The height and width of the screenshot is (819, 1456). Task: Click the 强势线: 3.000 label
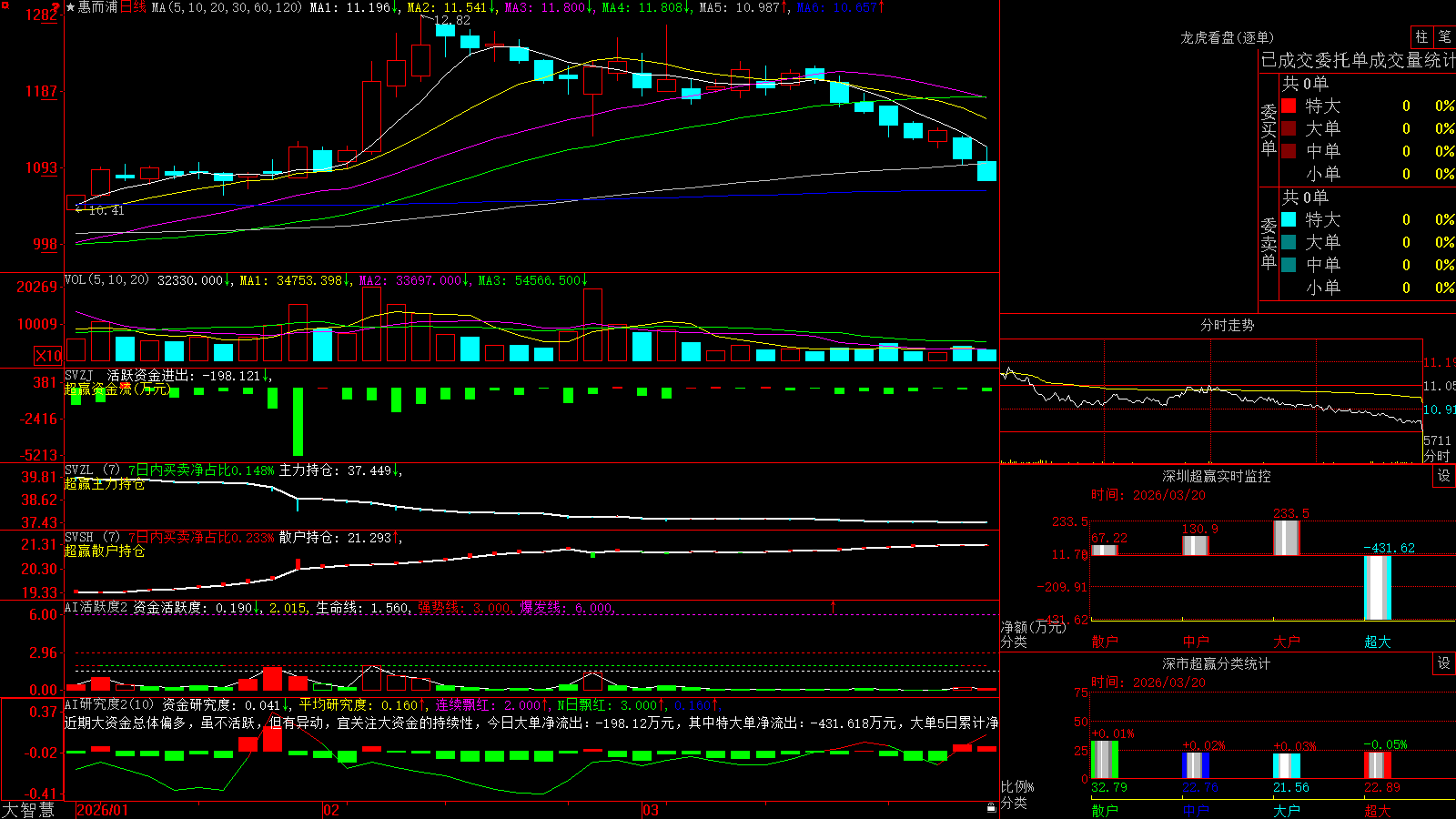[465, 607]
